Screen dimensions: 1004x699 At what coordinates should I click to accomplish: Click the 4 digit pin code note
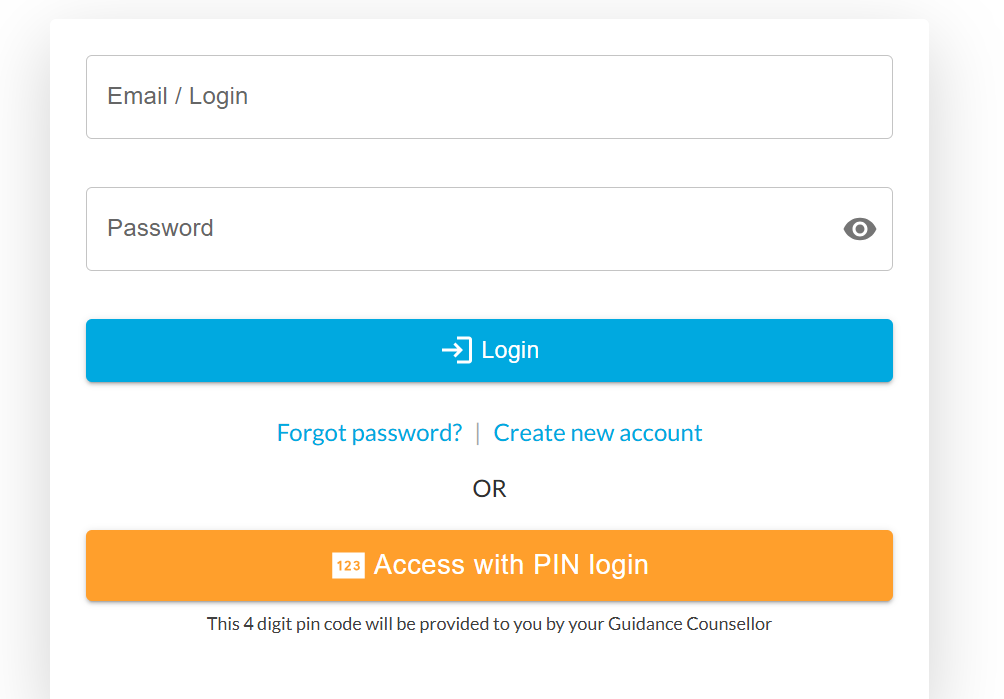(x=489, y=624)
